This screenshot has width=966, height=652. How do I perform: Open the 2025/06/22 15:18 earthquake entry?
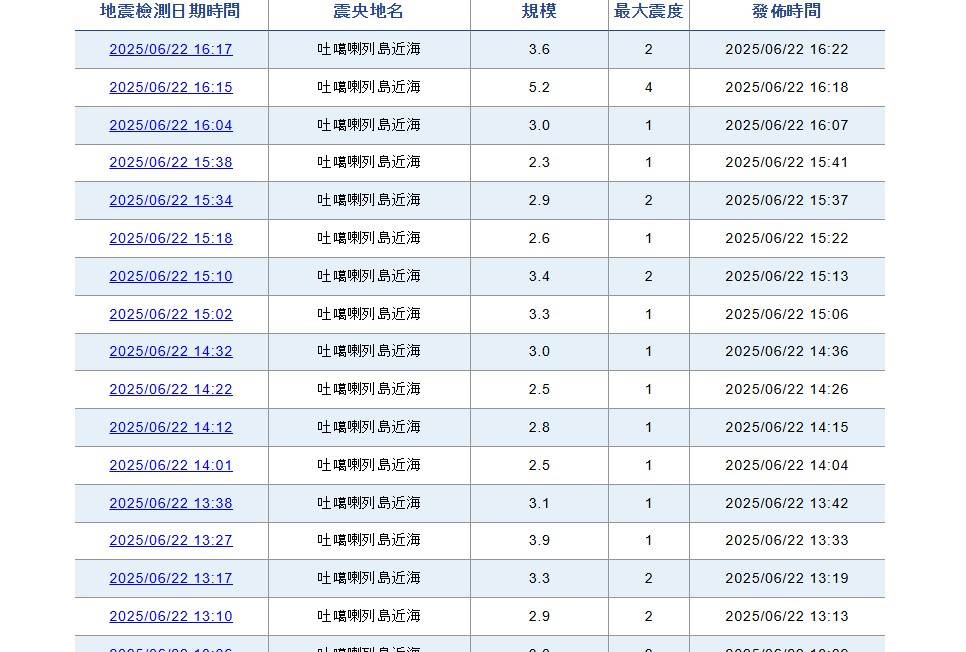click(x=171, y=239)
